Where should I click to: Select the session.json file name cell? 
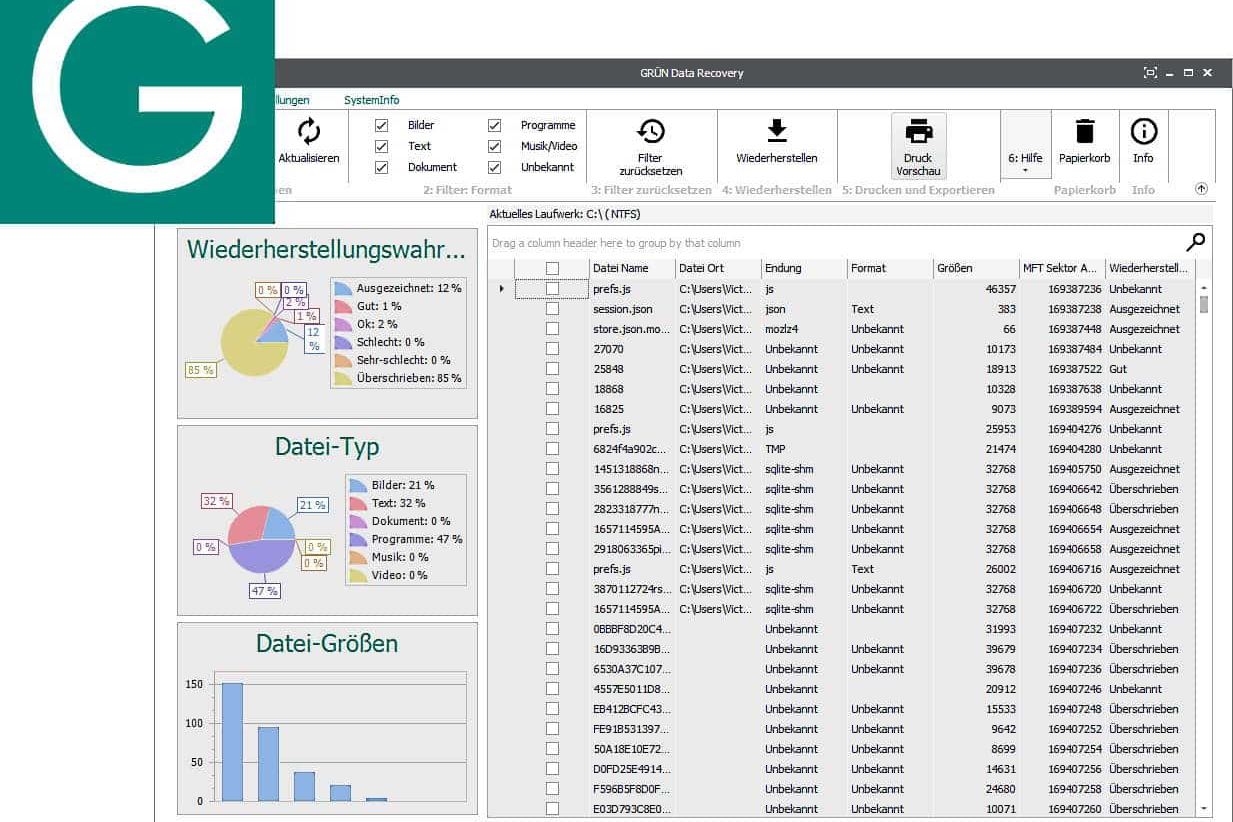(632, 309)
